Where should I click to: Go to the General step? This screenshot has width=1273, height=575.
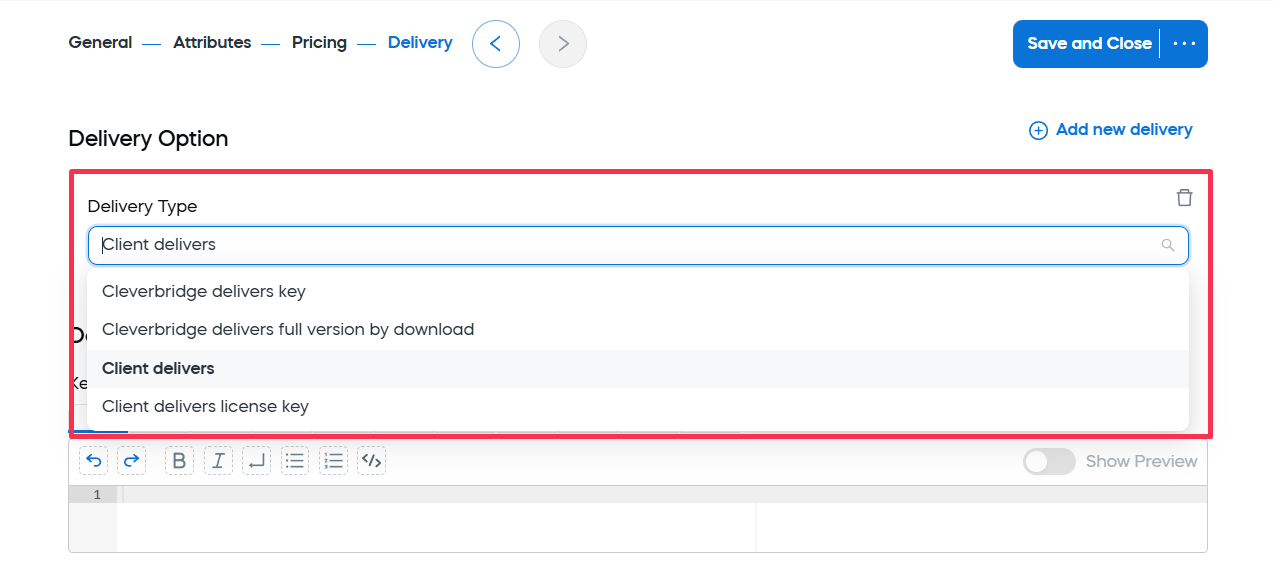tap(100, 43)
